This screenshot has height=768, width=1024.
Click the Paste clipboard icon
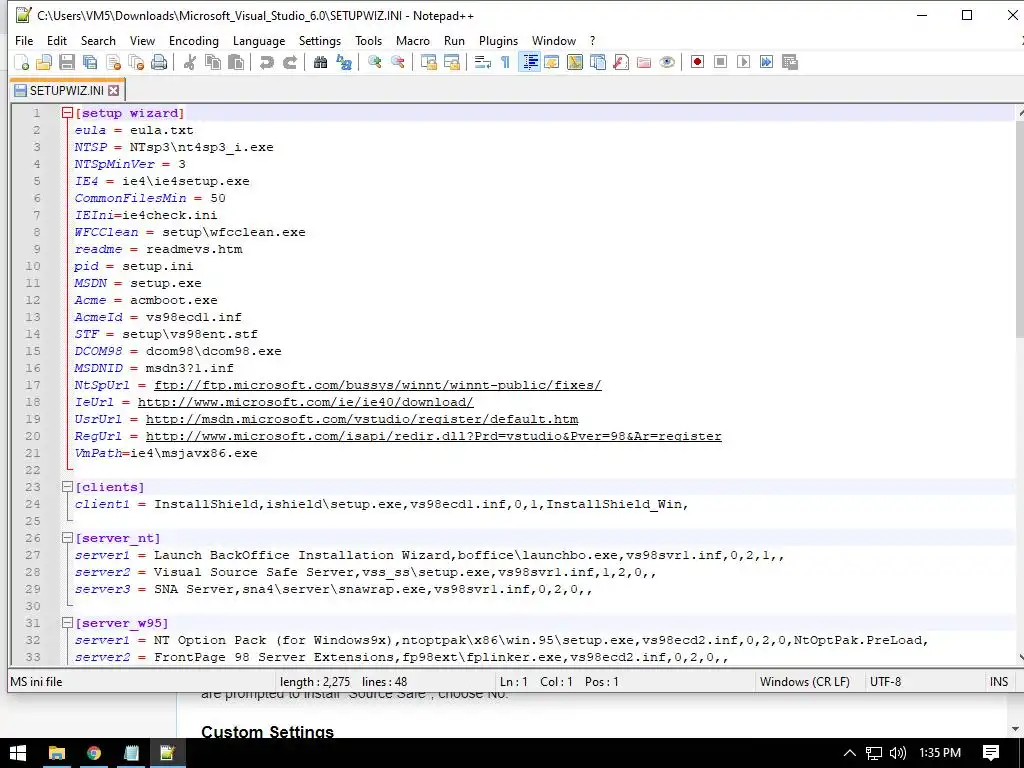coord(236,62)
